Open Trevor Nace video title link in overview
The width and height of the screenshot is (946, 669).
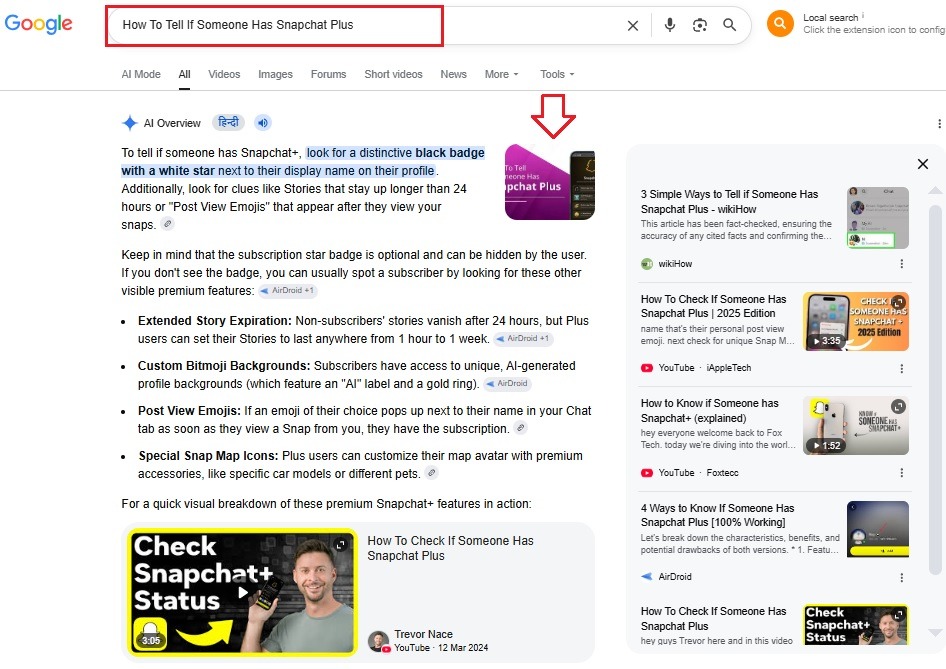point(450,548)
